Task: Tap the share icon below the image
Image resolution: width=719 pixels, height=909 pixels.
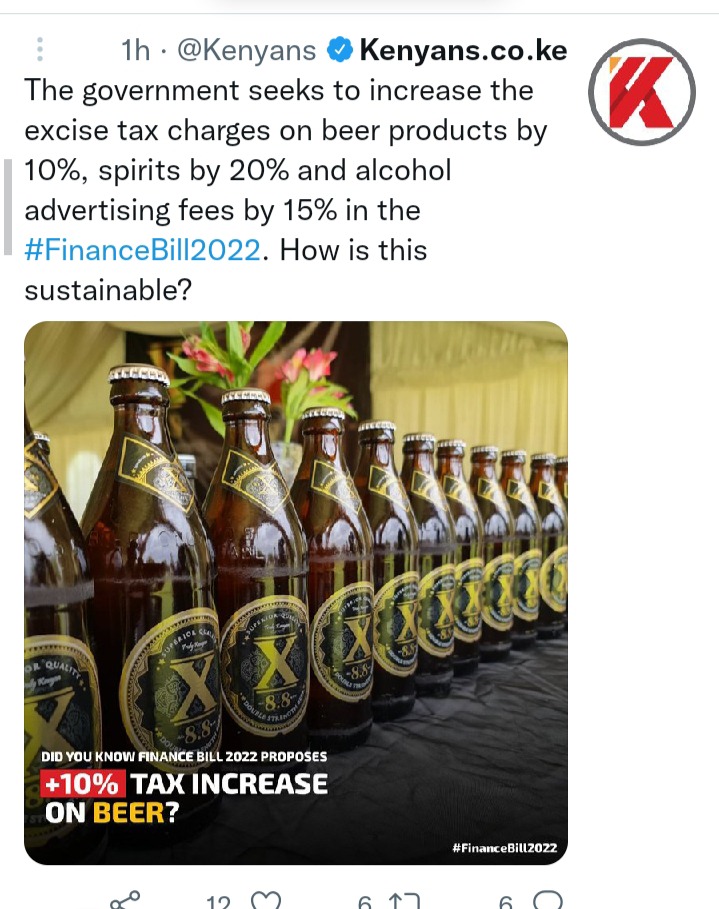Action: tap(125, 901)
